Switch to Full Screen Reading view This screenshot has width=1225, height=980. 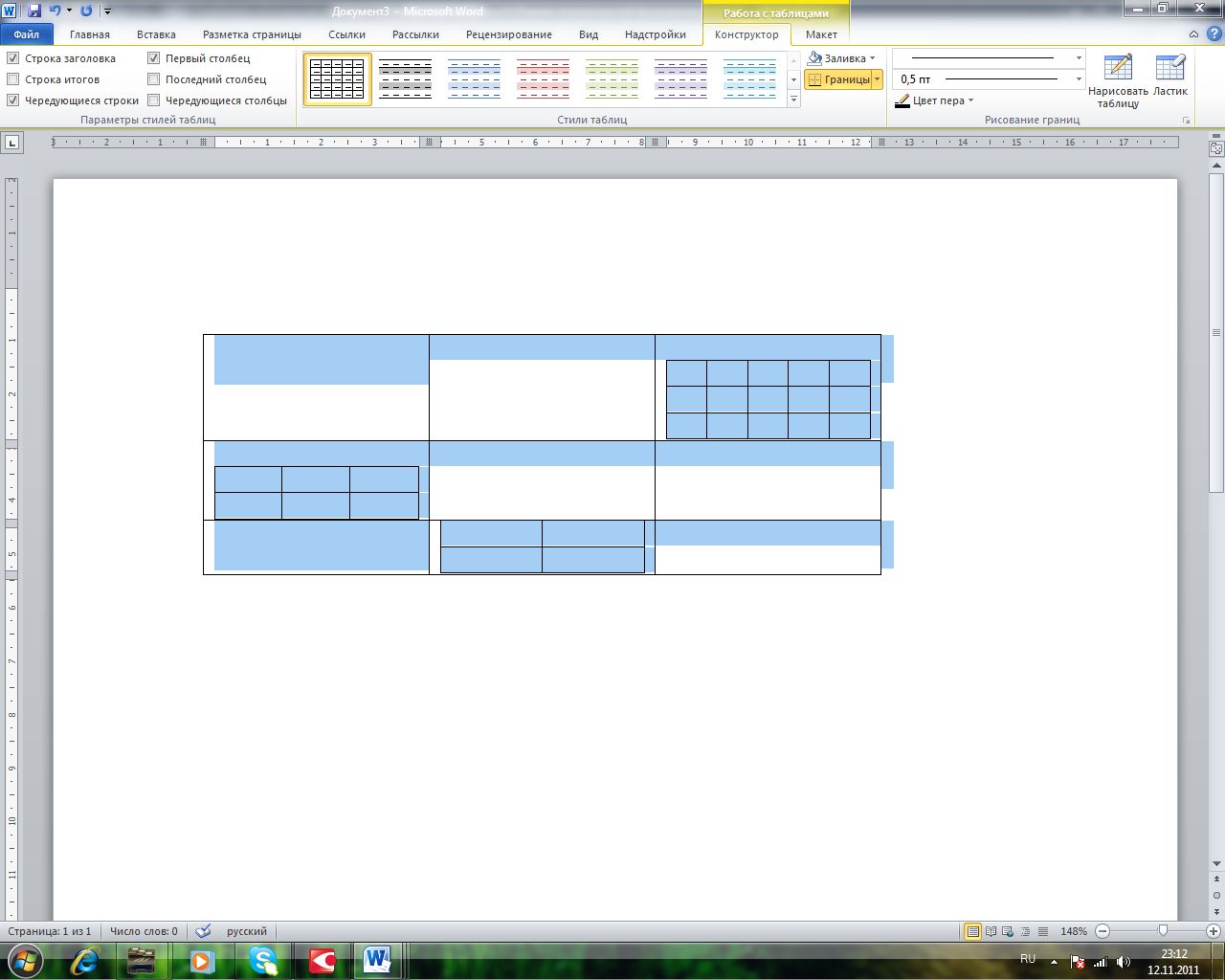pyautogui.click(x=991, y=931)
